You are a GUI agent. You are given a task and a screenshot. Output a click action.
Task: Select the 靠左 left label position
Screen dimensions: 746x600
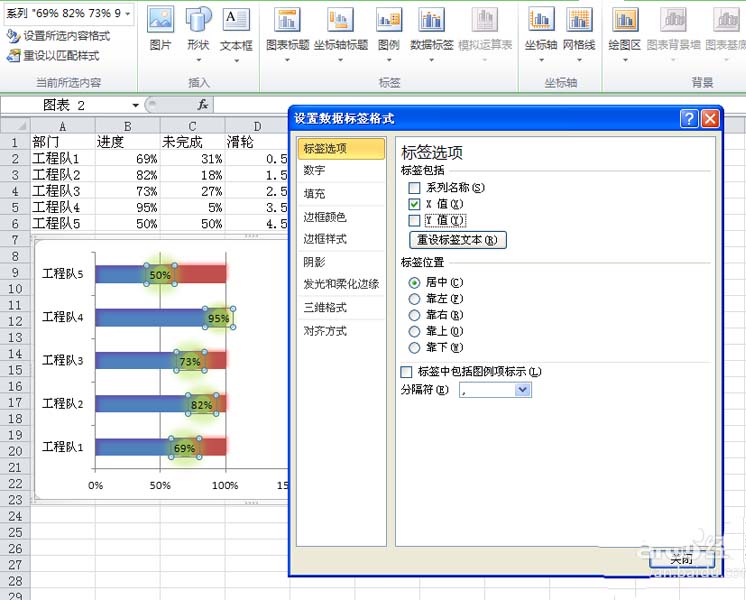pyautogui.click(x=414, y=299)
